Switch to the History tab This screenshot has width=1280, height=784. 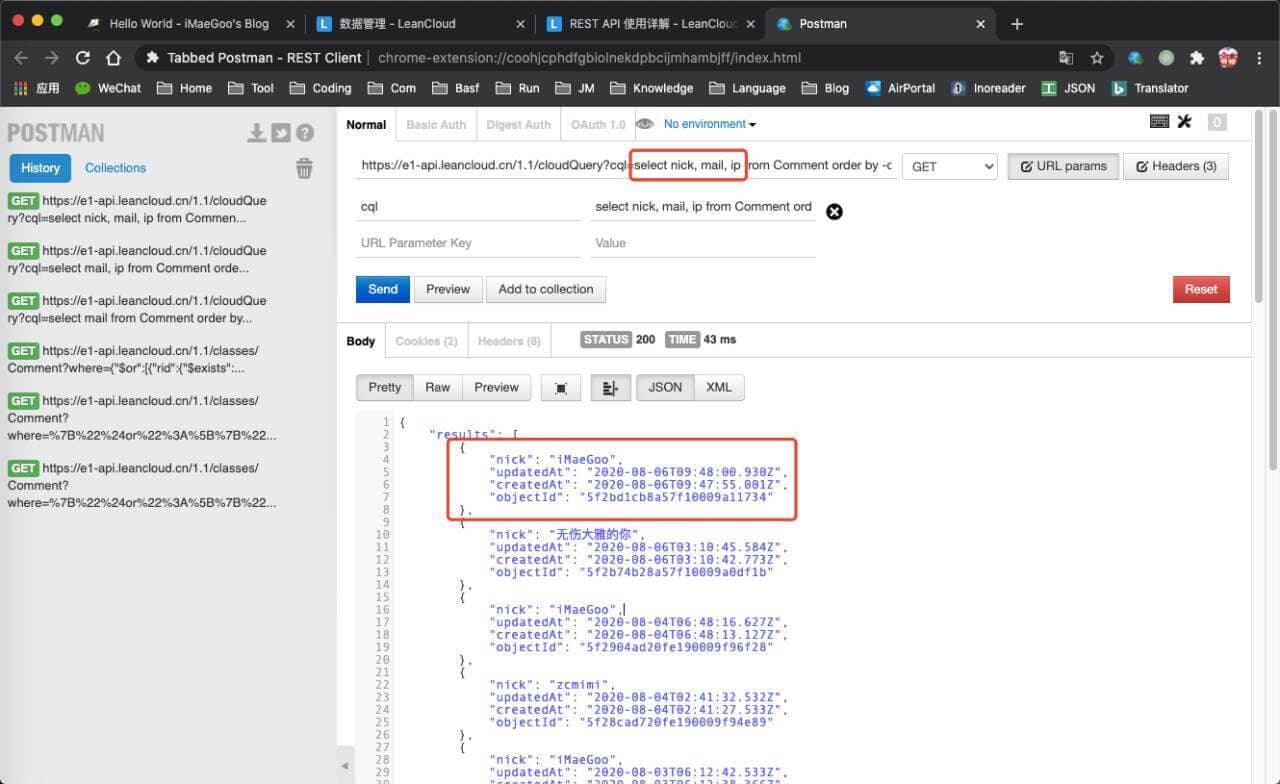click(40, 168)
